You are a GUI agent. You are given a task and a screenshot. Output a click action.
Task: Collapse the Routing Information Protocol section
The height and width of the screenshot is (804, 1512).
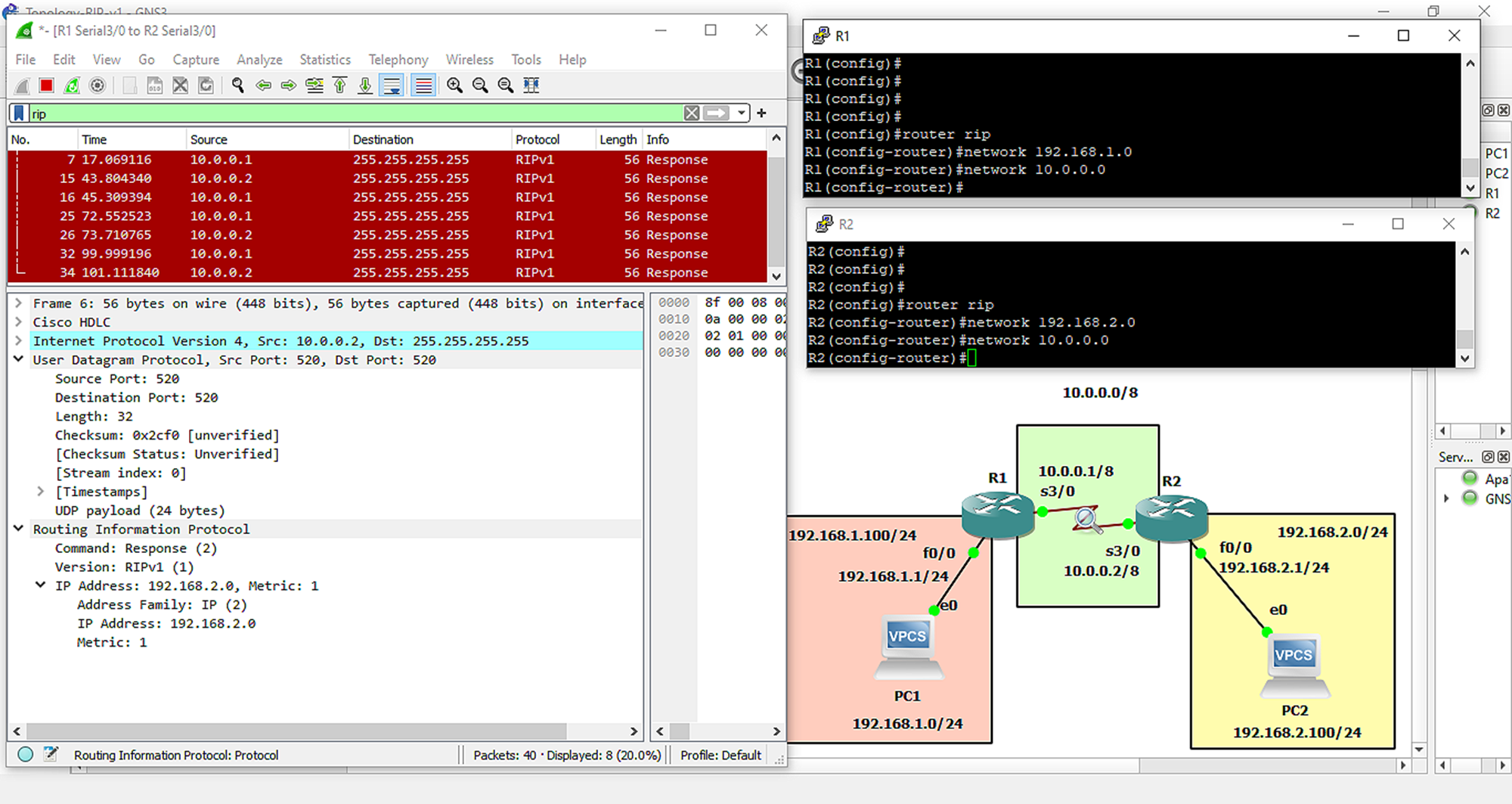(x=18, y=529)
